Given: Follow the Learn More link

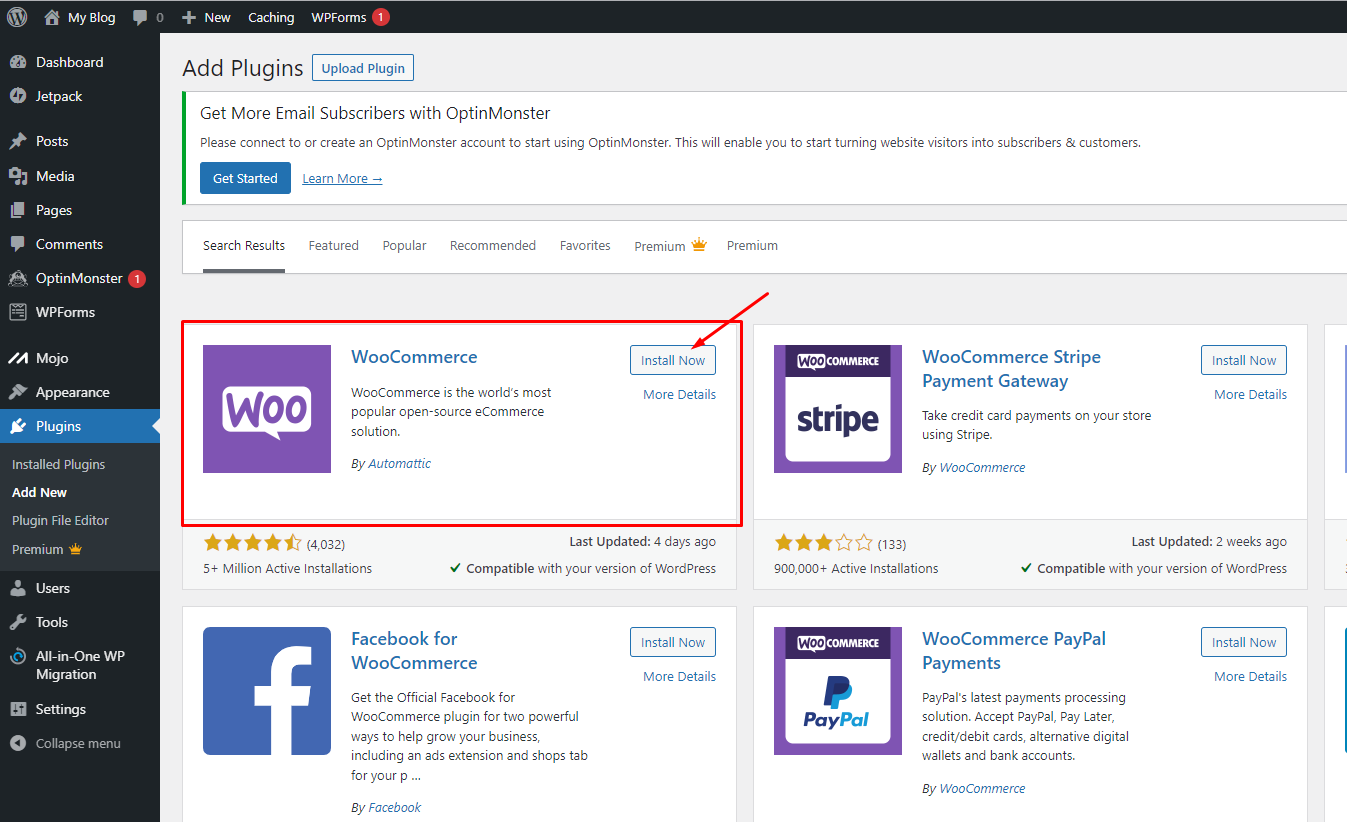Looking at the screenshot, I should point(342,178).
